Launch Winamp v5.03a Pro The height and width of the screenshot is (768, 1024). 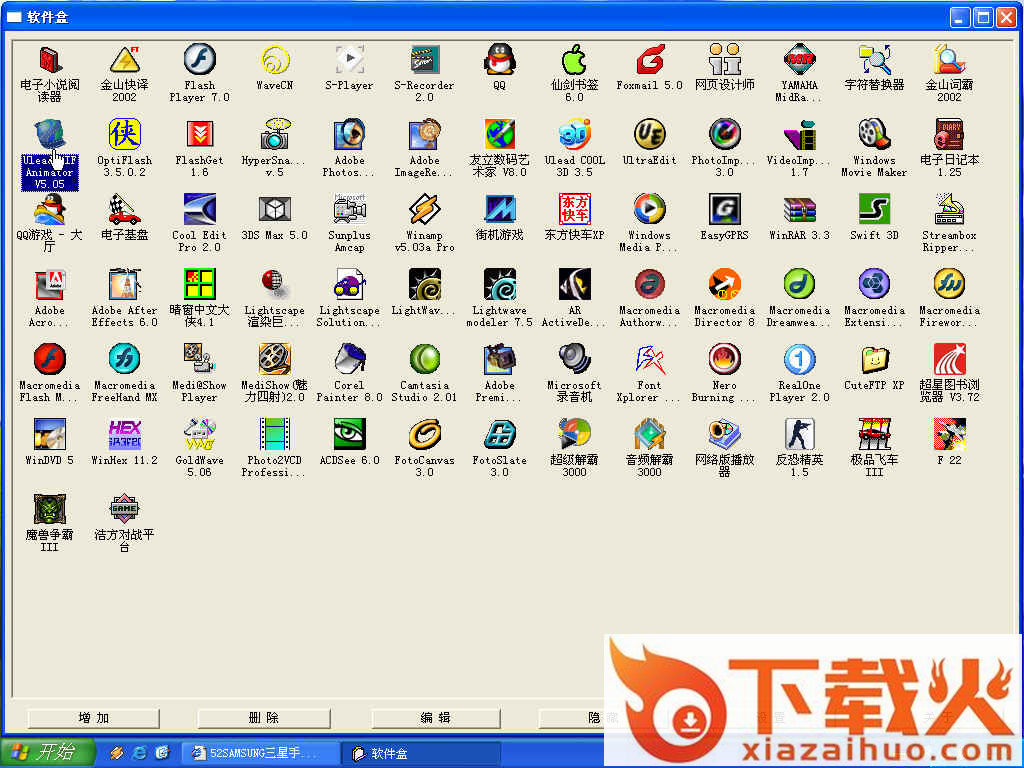[424, 210]
